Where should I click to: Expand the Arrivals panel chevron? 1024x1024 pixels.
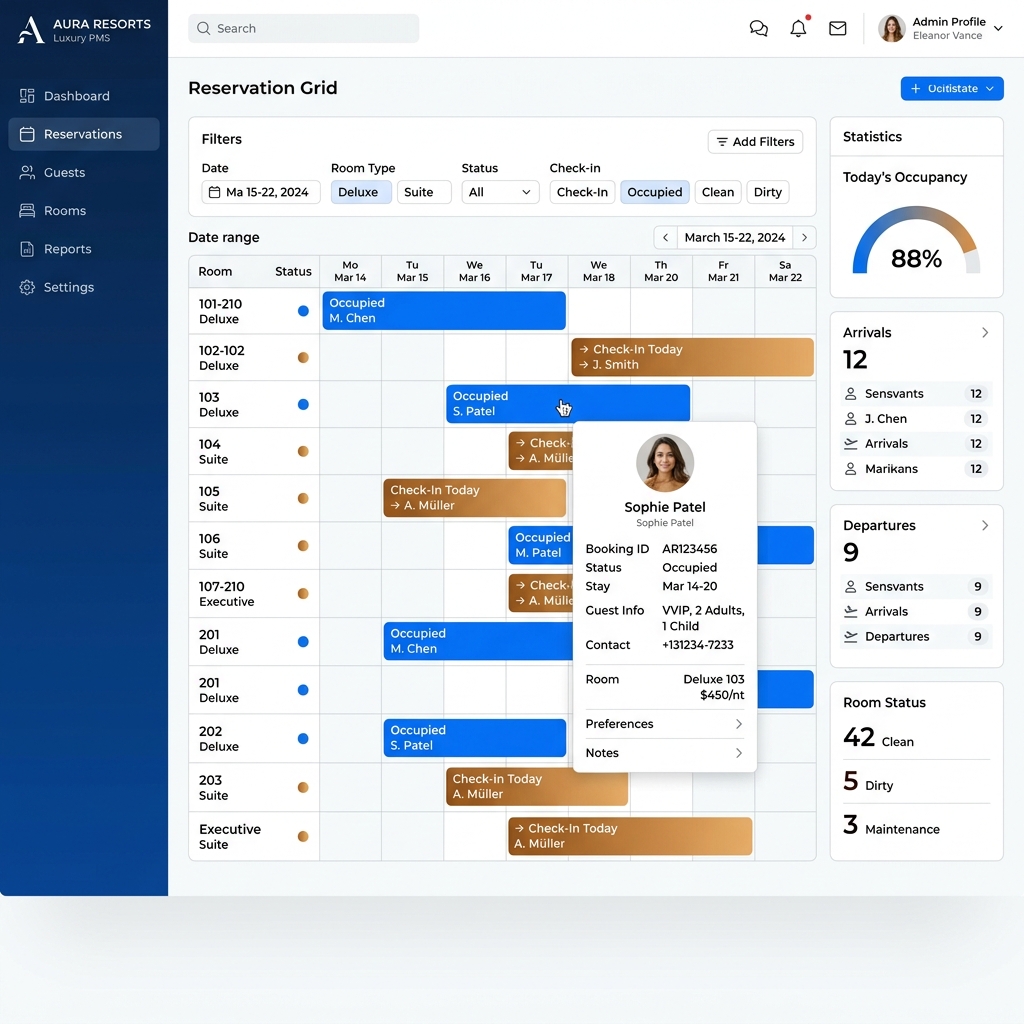[x=985, y=332]
